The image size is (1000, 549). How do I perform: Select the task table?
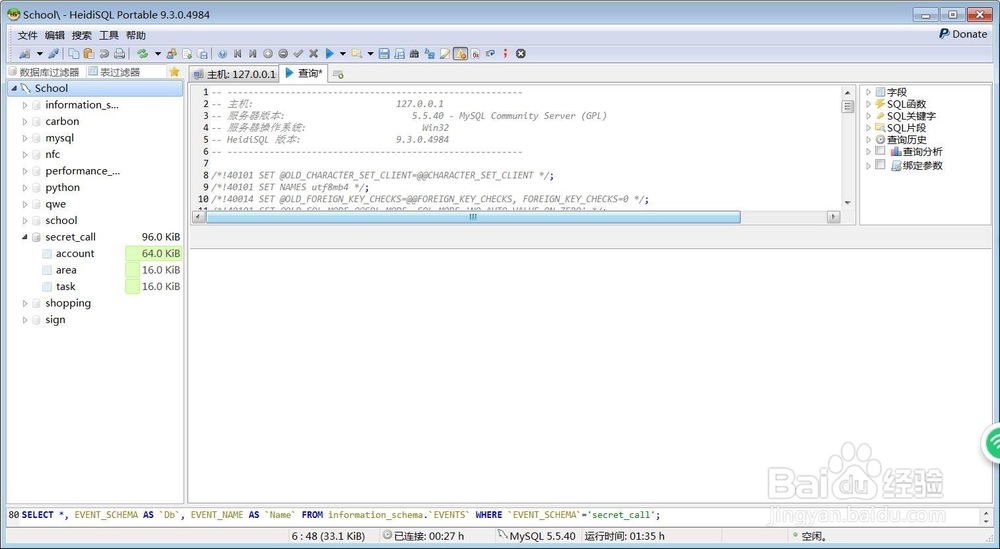pyautogui.click(x=66, y=286)
